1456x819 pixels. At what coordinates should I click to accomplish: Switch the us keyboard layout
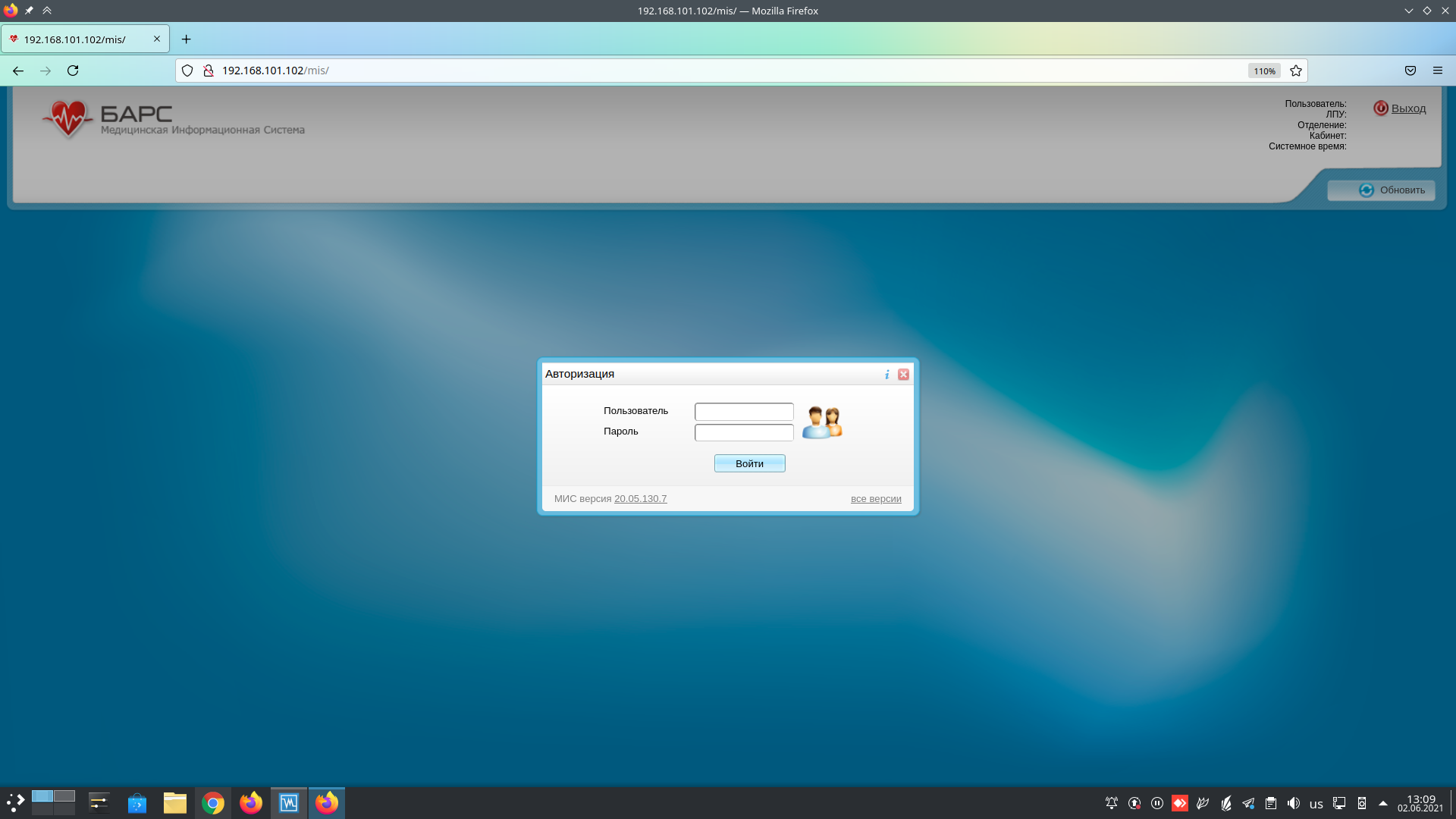coord(1316,804)
